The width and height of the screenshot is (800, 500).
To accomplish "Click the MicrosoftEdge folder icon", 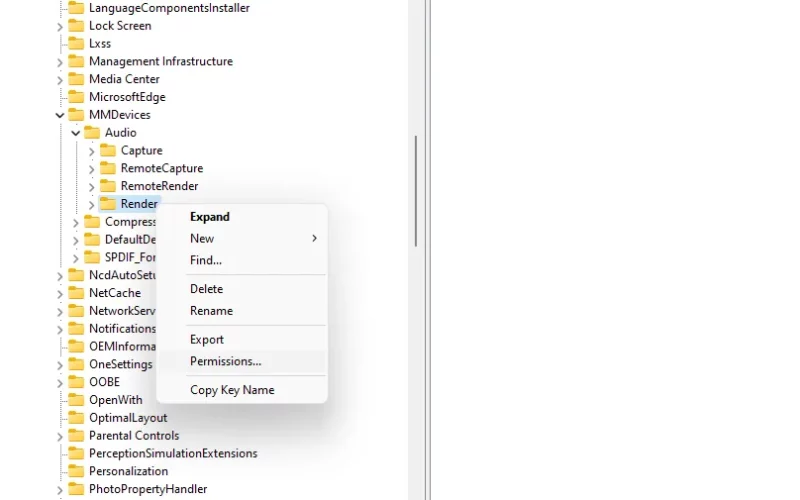I will coord(76,96).
